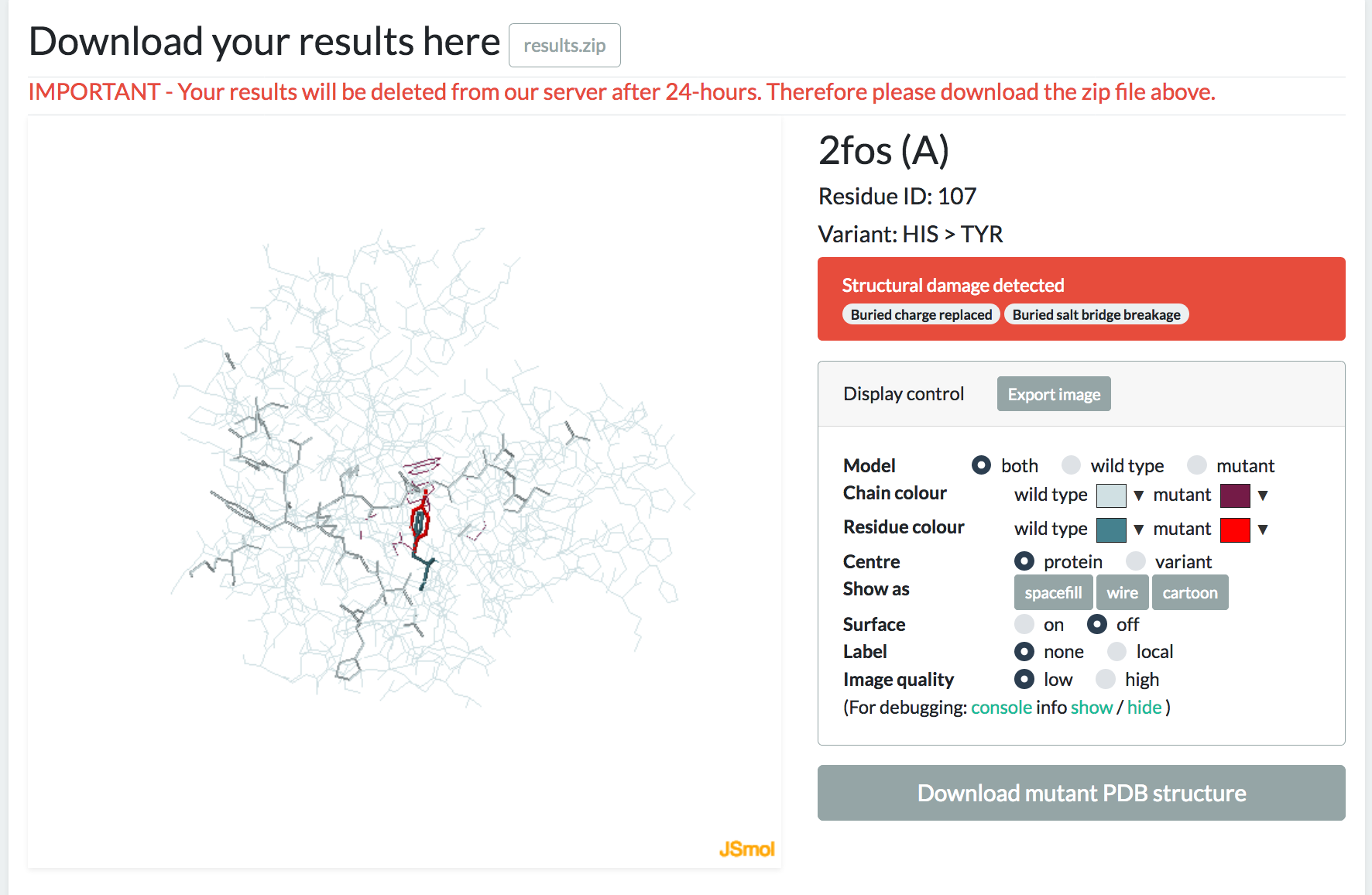Open mutant chain colour dropdown arrow
This screenshot has width=1372, height=895.
pos(1263,496)
